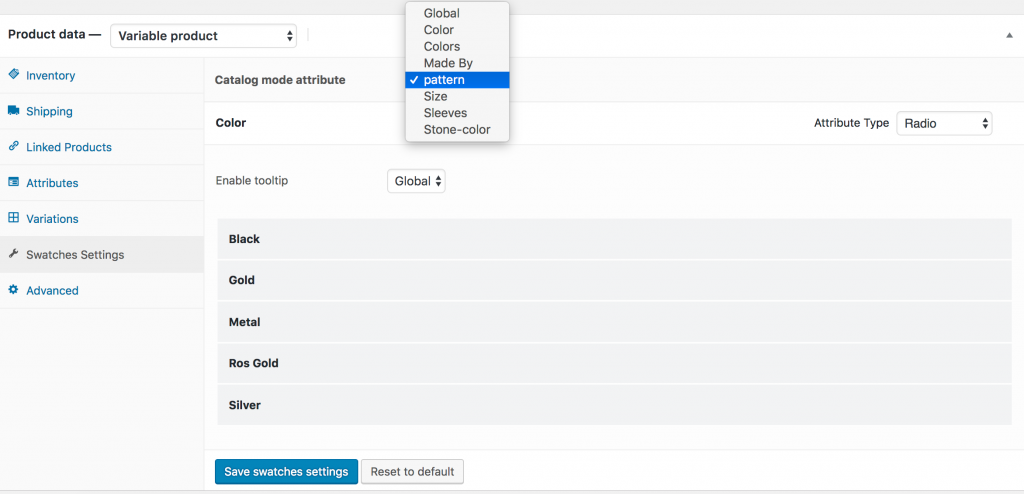1024x494 pixels.
Task: Pick the checked pattern option
Action: click(444, 80)
